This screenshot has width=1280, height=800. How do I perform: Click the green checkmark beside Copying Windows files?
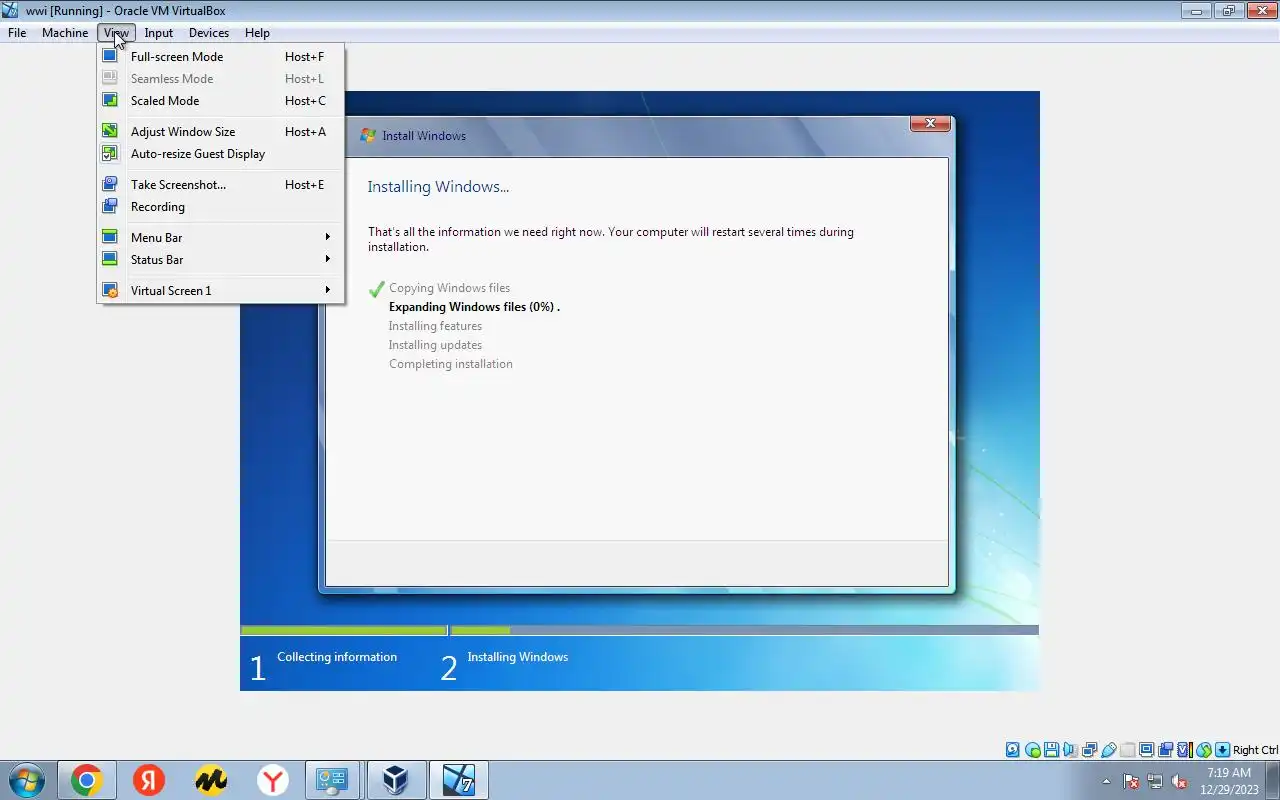coord(377,289)
